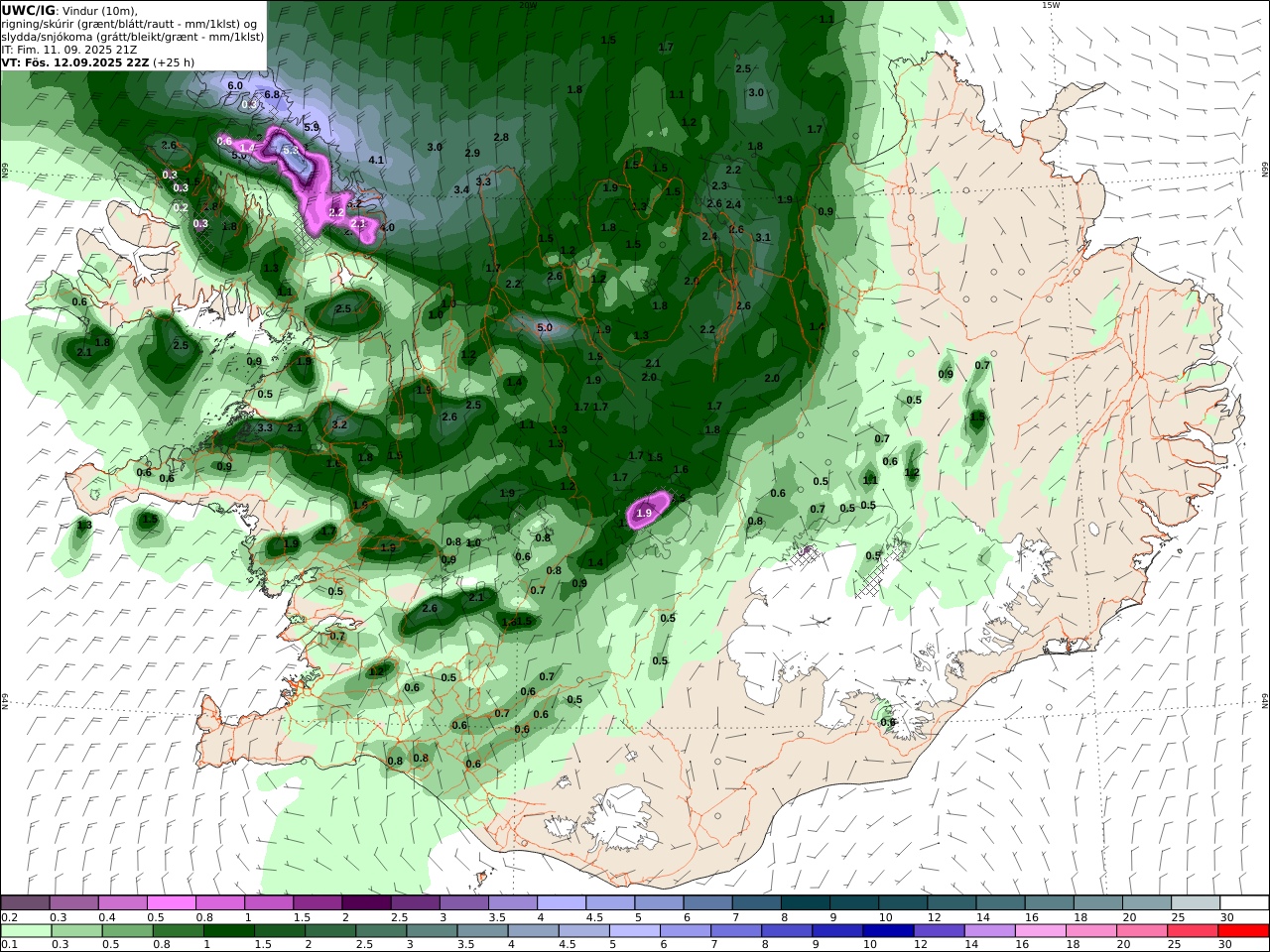Pick the bottom legend swatch labeled 2.5
The image size is (1270, 952).
tap(381, 931)
